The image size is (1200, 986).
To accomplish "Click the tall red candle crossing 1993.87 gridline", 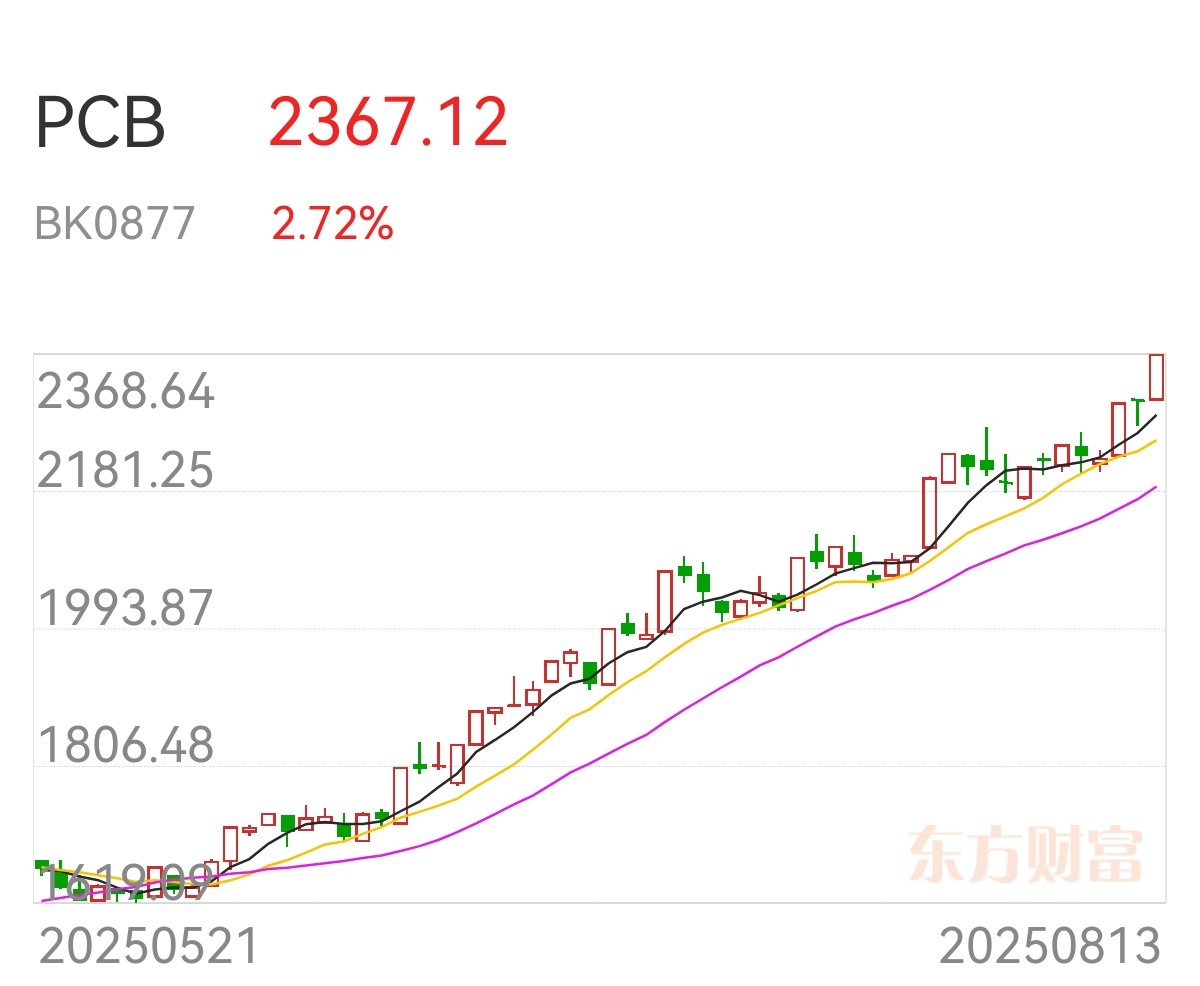I will click(x=665, y=601).
